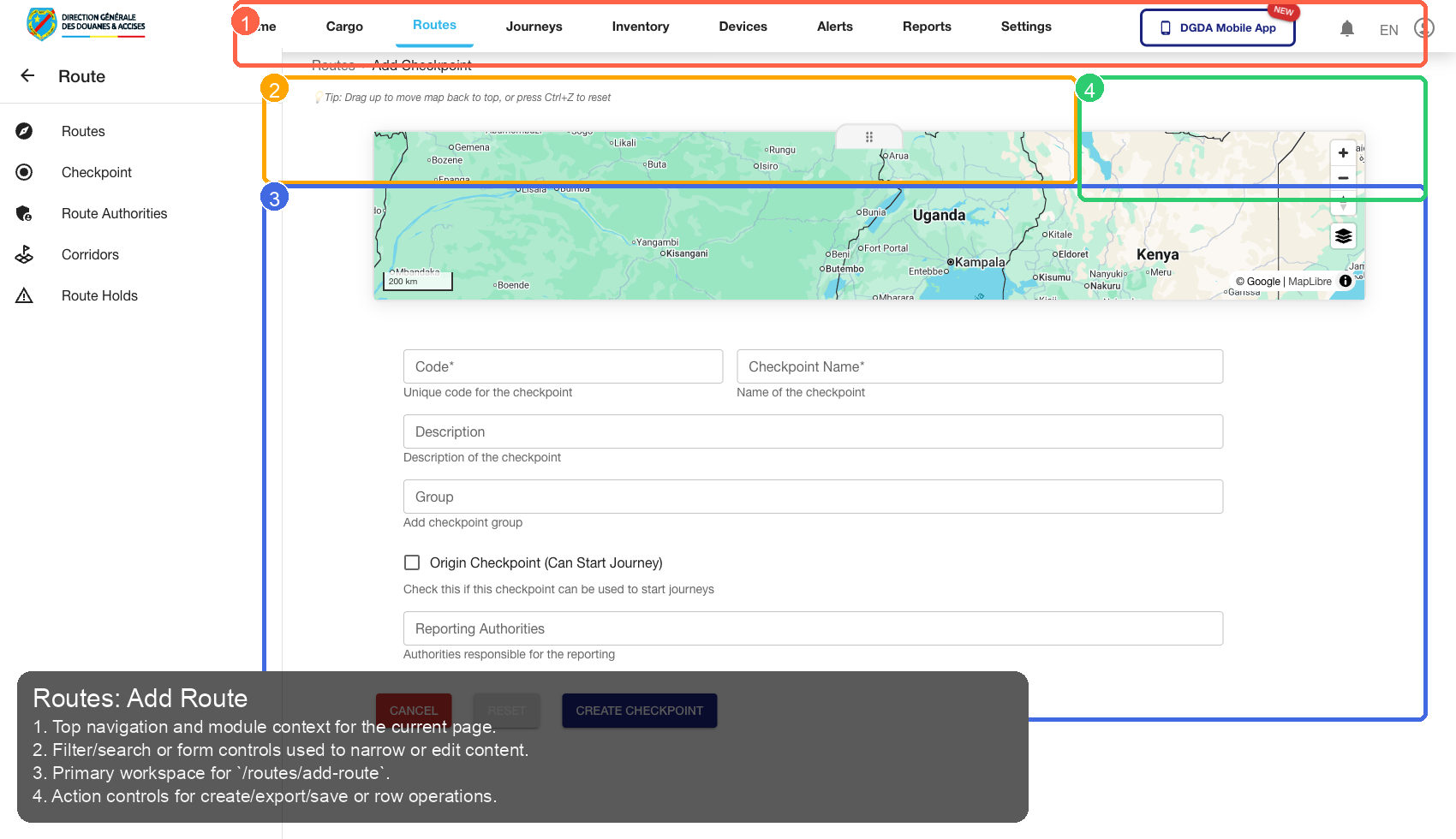Open the map layers selector
Screen dimensions: 1456x839
[x=1342, y=235]
